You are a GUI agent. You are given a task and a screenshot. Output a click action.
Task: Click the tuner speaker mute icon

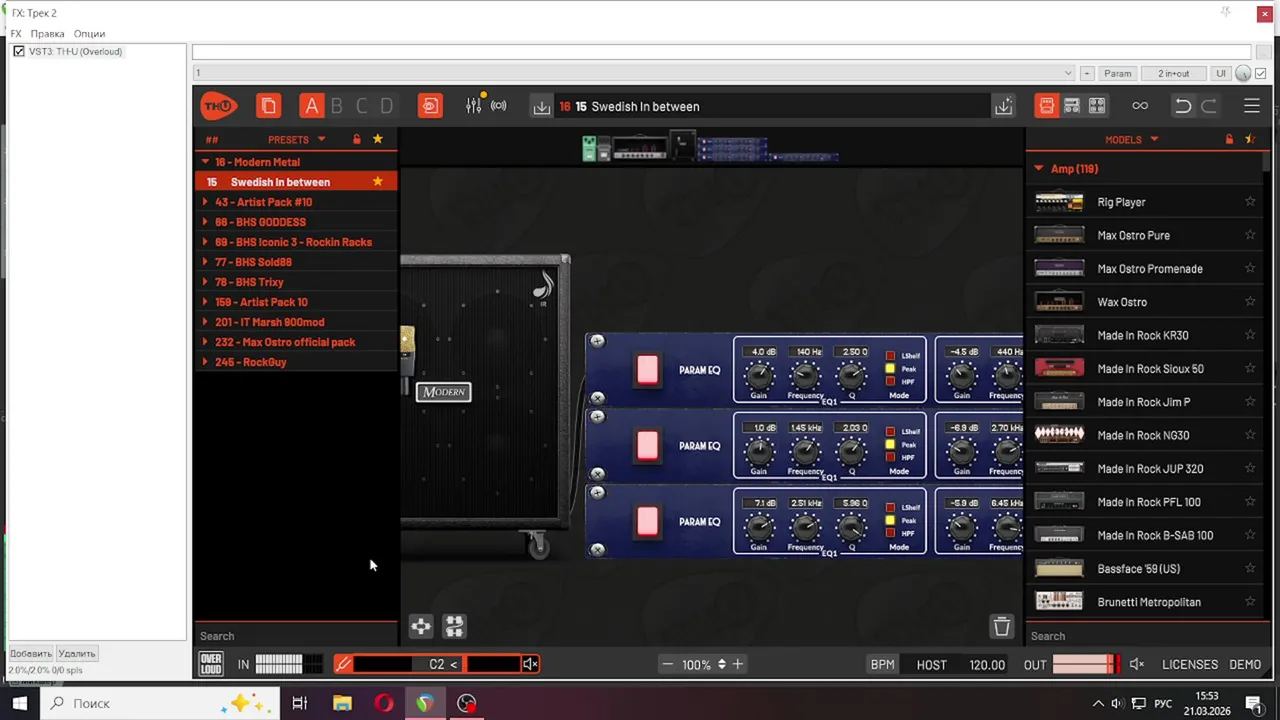(x=530, y=664)
